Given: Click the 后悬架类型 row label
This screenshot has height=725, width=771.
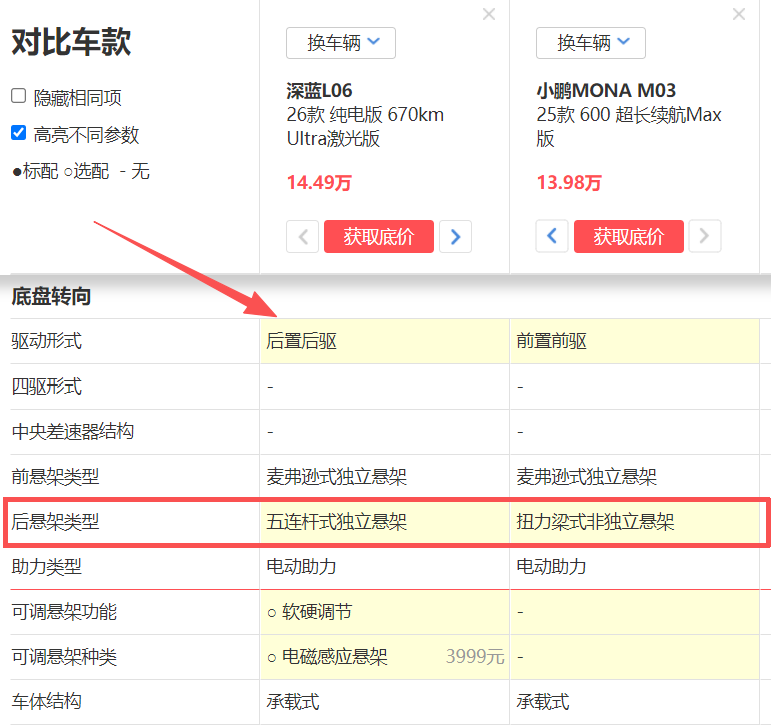Looking at the screenshot, I should (55, 521).
